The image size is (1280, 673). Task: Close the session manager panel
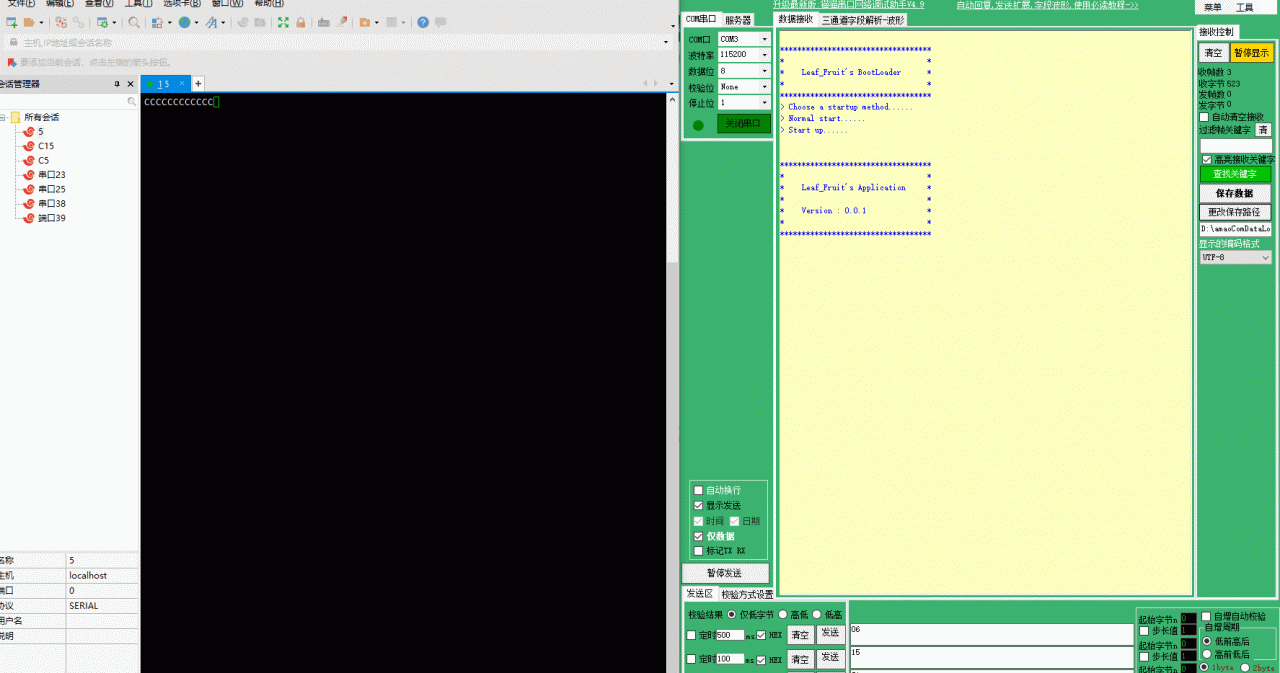click(132, 84)
